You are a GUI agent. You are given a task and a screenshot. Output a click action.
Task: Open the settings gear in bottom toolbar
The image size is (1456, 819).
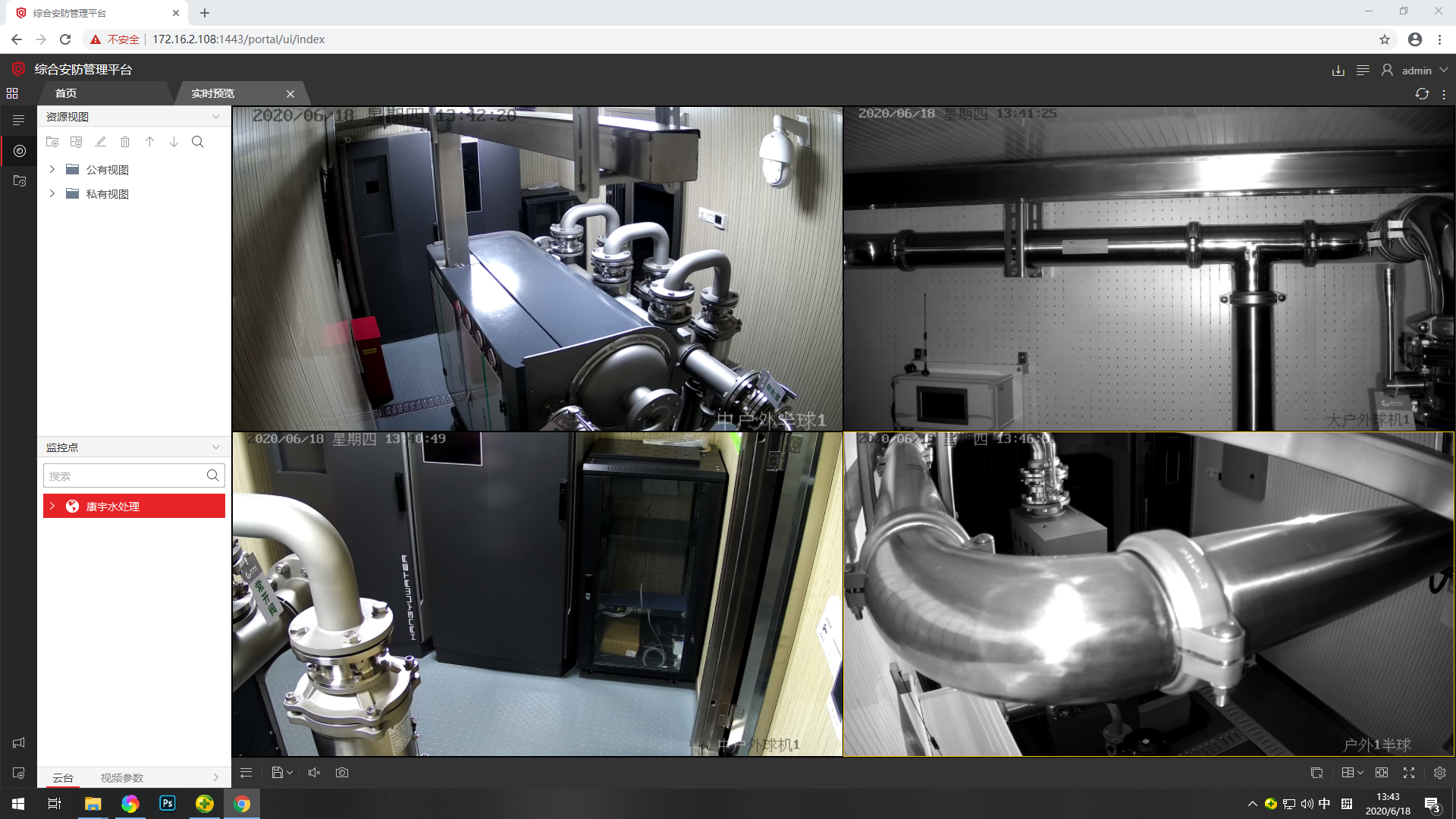pos(1439,772)
